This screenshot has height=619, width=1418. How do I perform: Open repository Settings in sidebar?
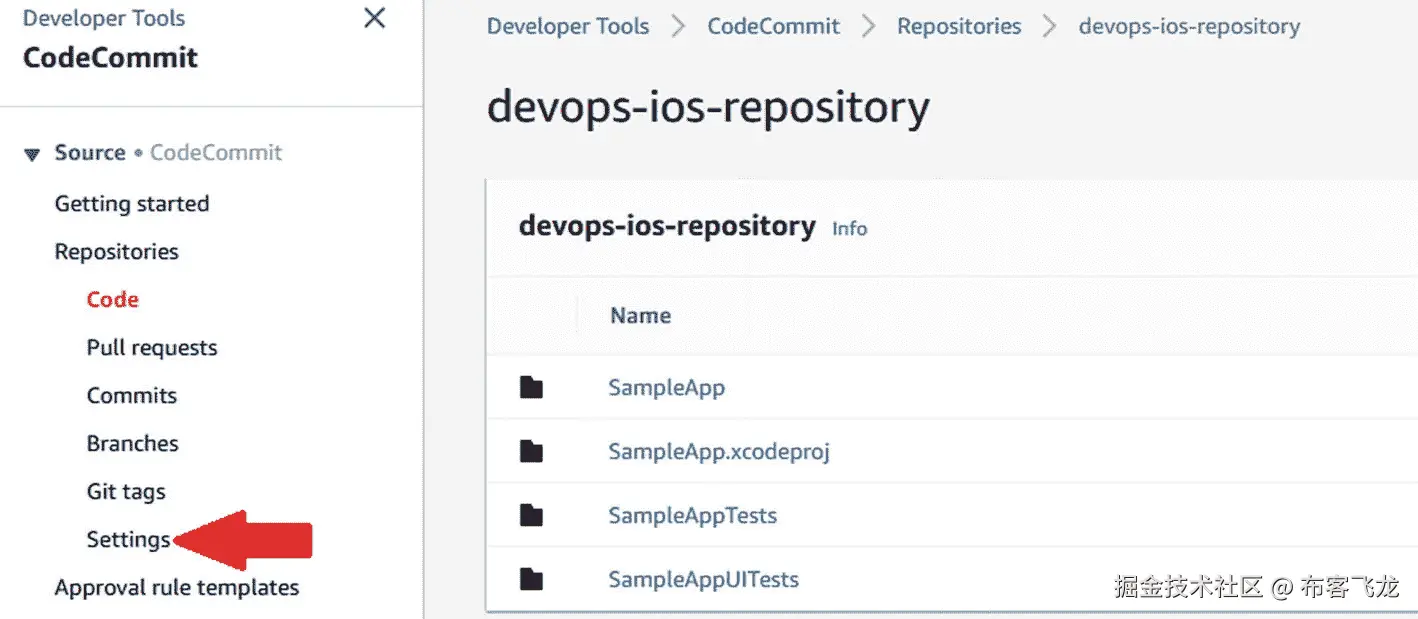[x=128, y=540]
